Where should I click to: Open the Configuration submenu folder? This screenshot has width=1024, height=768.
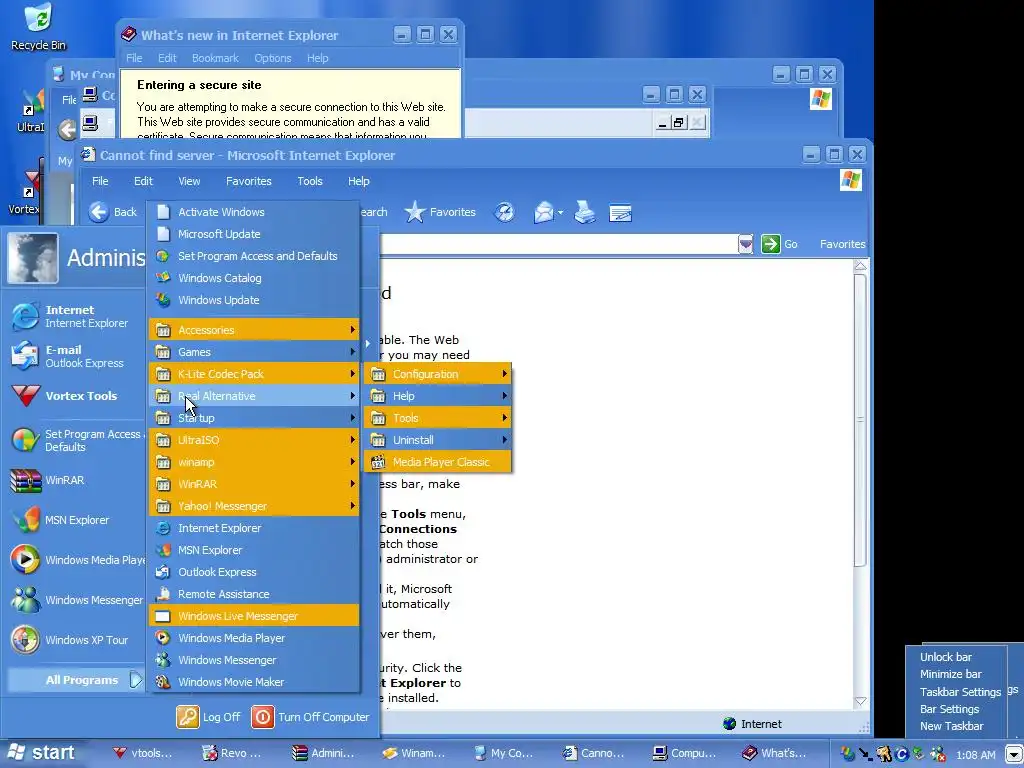438,374
